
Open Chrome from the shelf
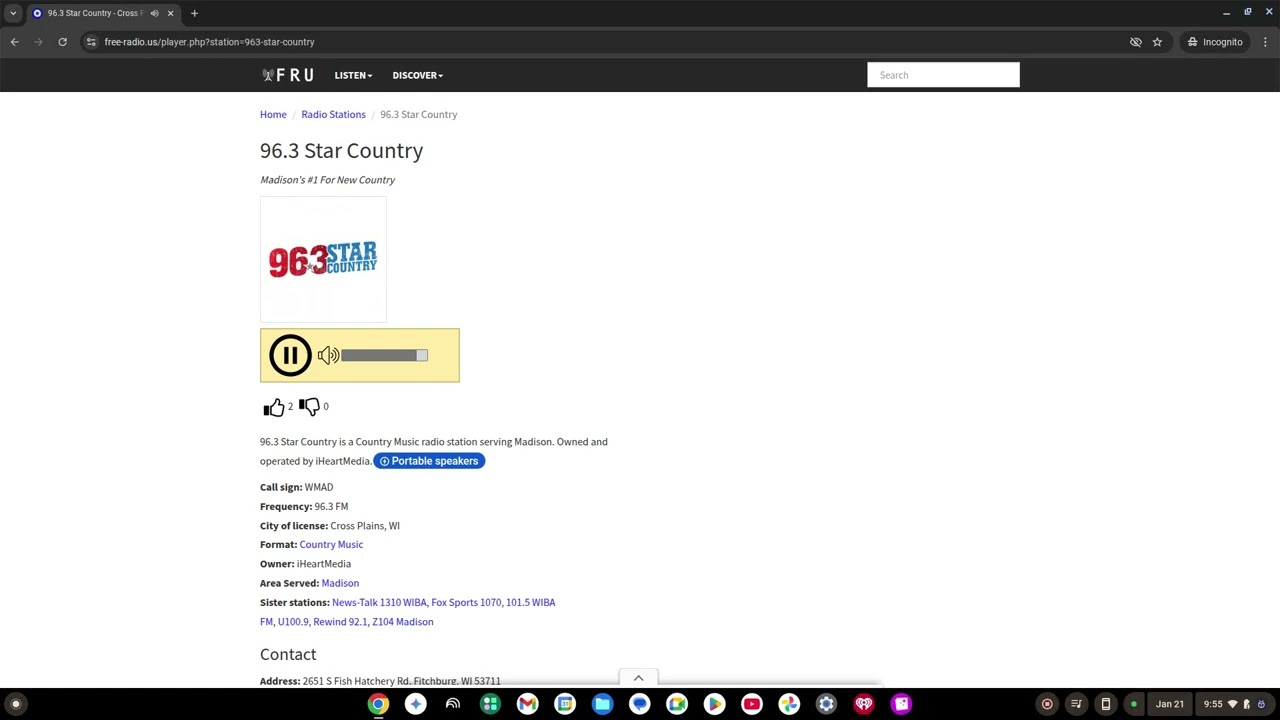click(378, 704)
